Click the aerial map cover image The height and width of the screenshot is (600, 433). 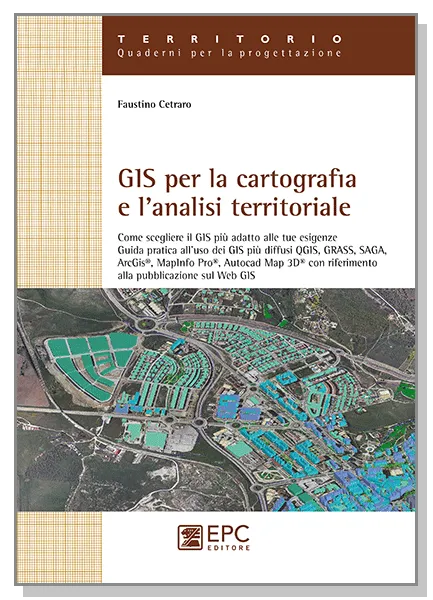216,399
